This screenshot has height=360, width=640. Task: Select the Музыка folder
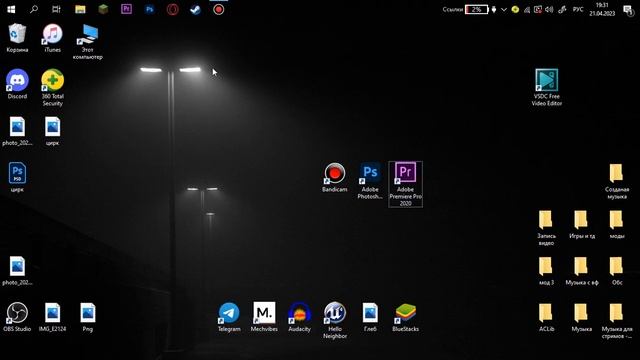pyautogui.click(x=582, y=317)
